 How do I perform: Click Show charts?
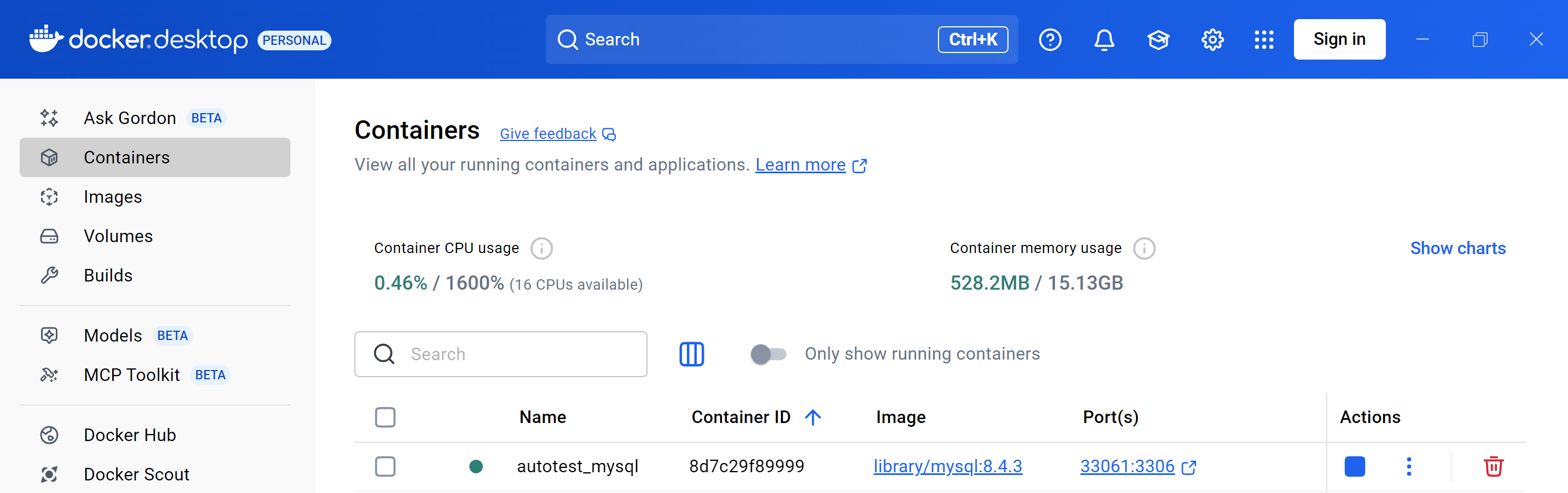pyautogui.click(x=1458, y=248)
